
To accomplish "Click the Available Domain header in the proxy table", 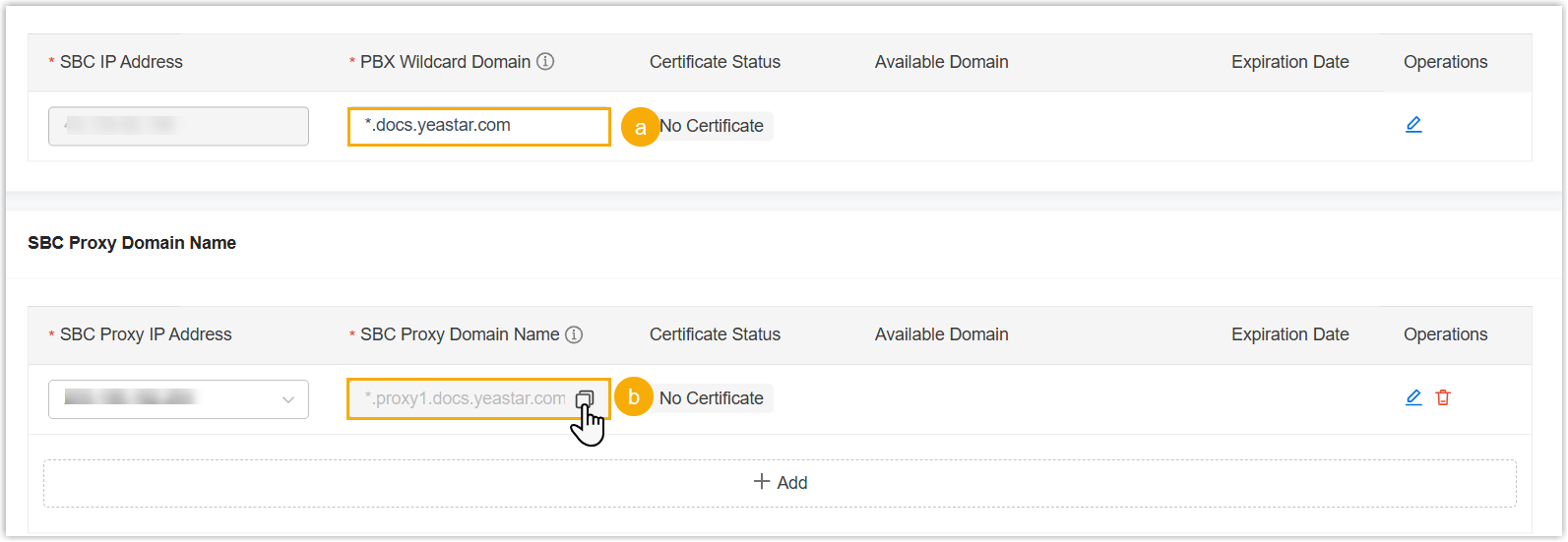I will (x=941, y=334).
